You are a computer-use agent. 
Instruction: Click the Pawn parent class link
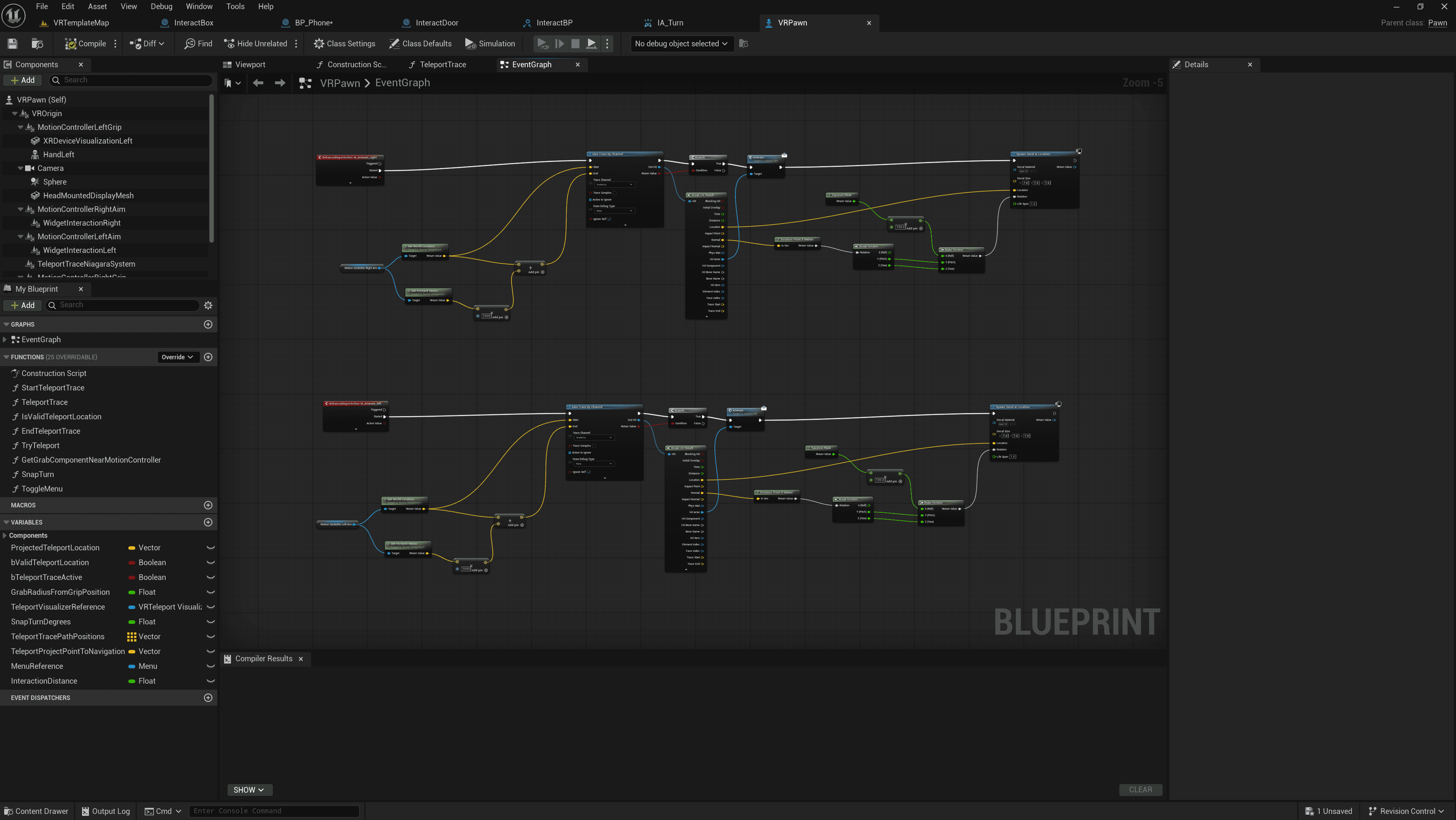point(1437,23)
